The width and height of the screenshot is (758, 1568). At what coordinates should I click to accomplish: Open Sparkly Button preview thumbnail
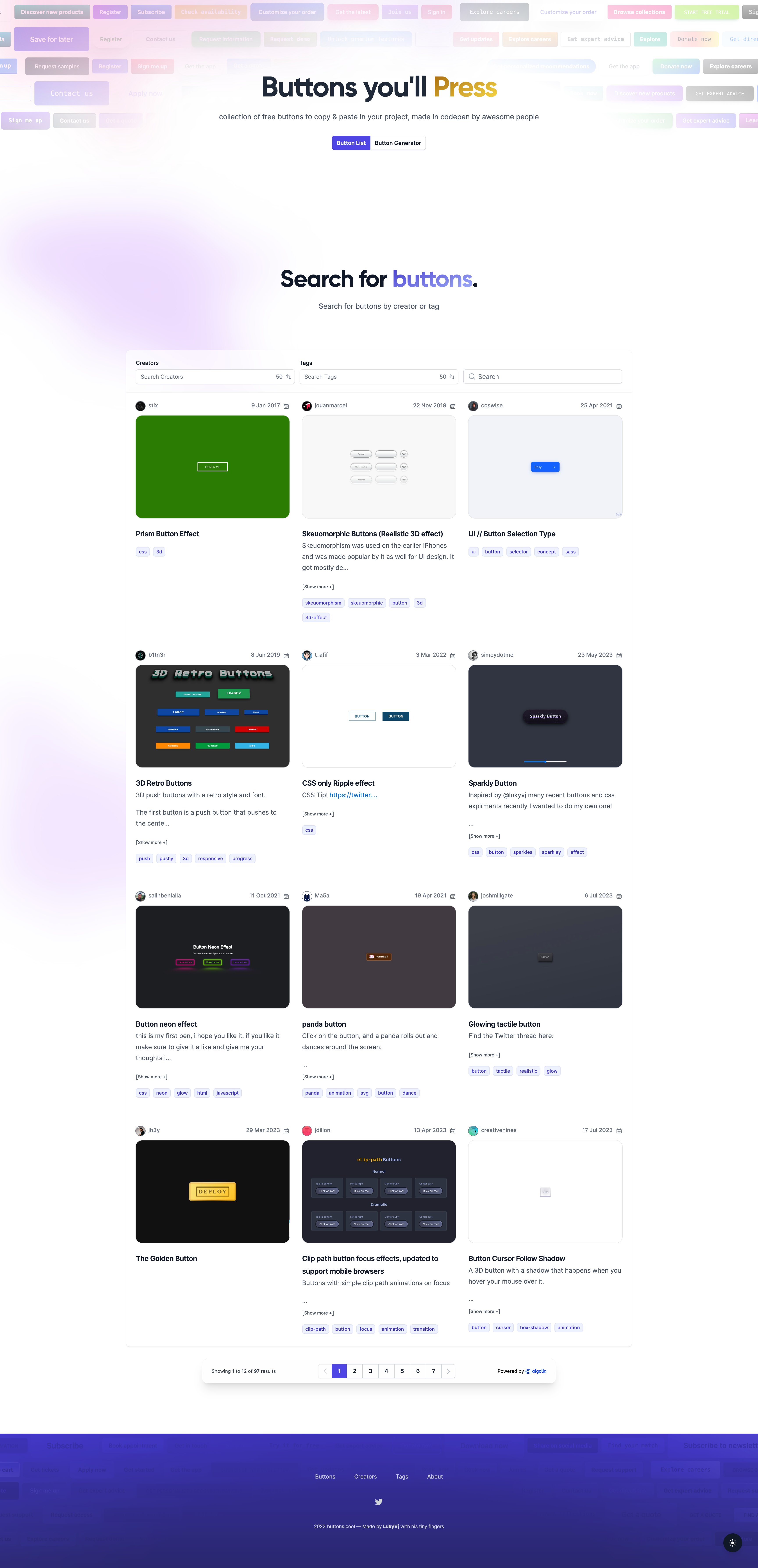pyautogui.click(x=545, y=716)
